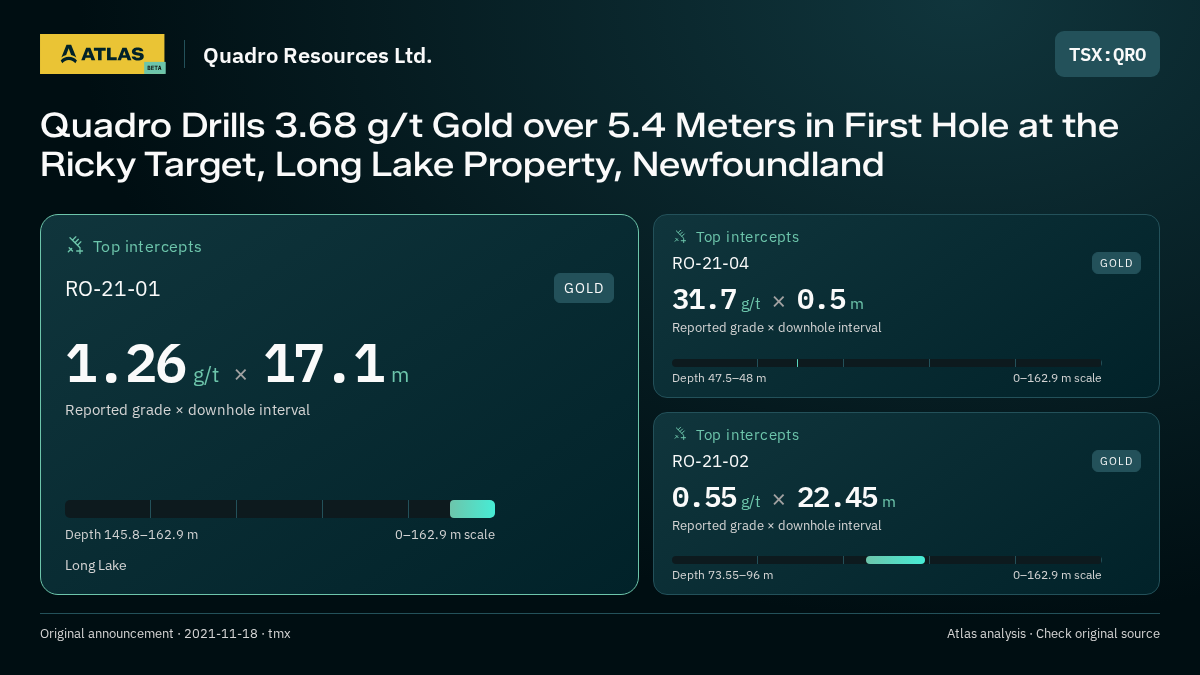Viewport: 1200px width, 675px height.
Task: Click the RO-21-02 depth bar highlighted segment
Action: pyautogui.click(x=895, y=560)
